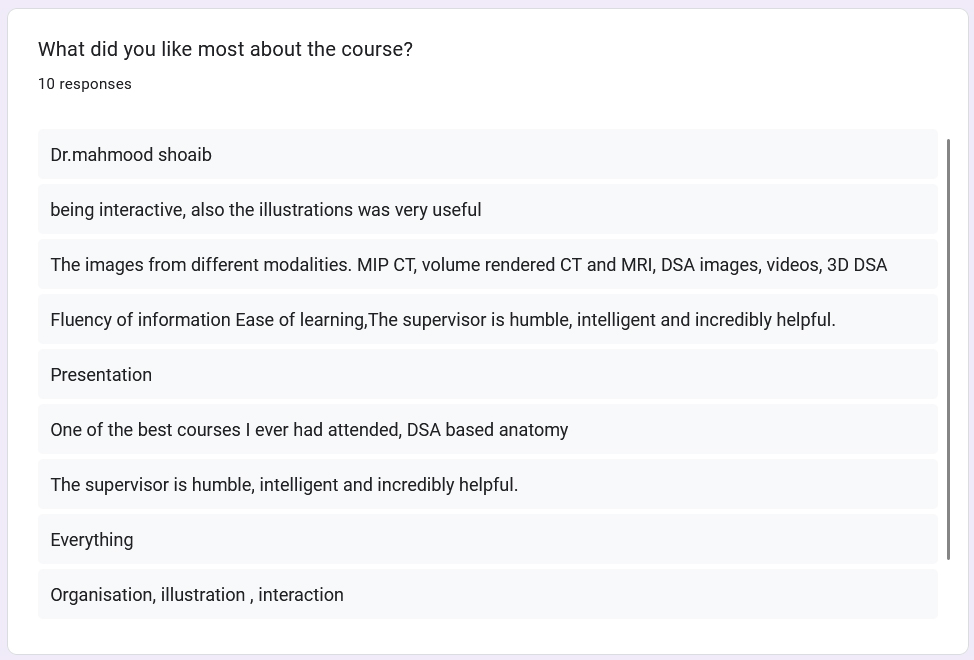Image resolution: width=974 pixels, height=660 pixels.
Task: Select the "Organisation, illustration , interaction" response
Action: tap(197, 595)
